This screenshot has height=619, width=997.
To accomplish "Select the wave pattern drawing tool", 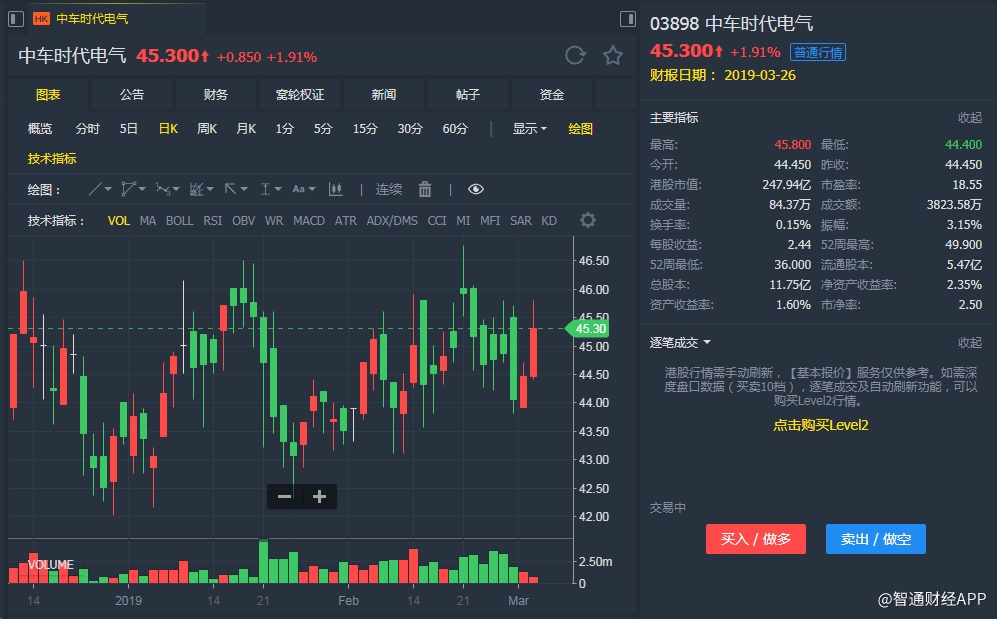I will tap(163, 189).
